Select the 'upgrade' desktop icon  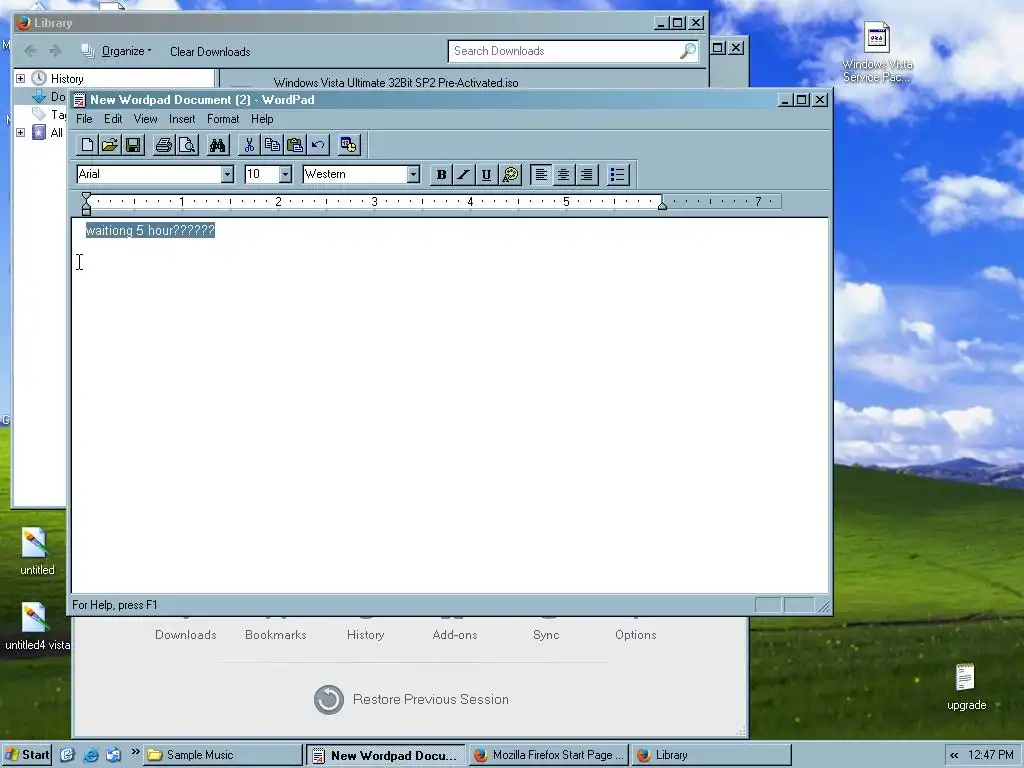(966, 687)
